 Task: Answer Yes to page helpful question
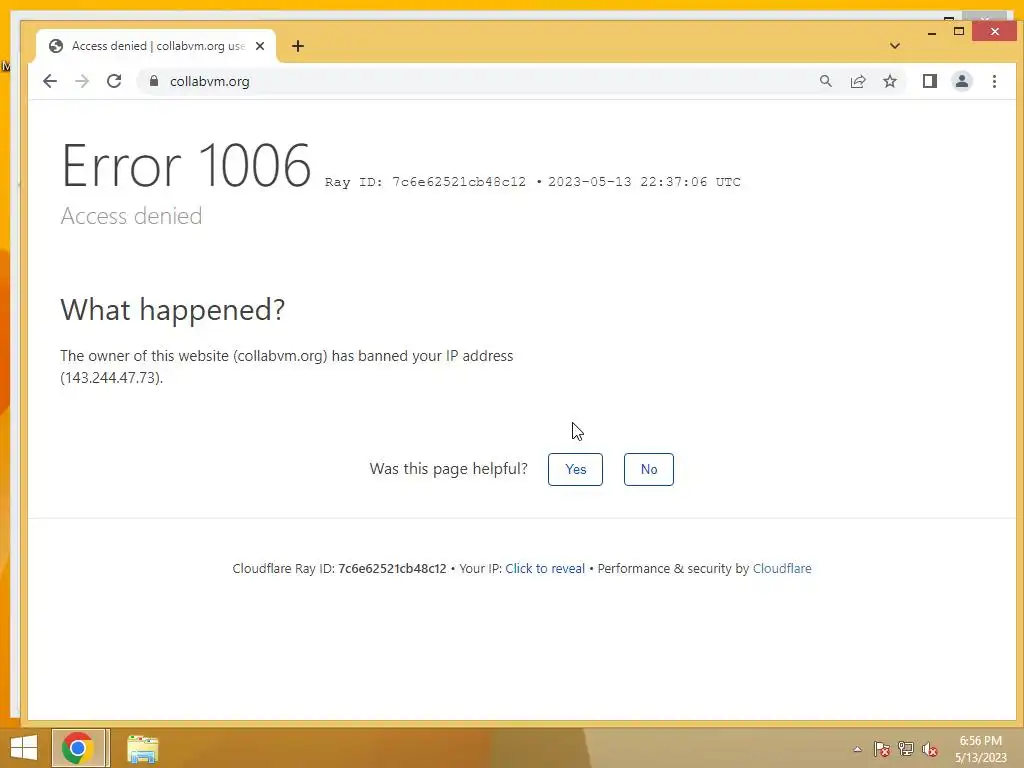[x=575, y=469]
